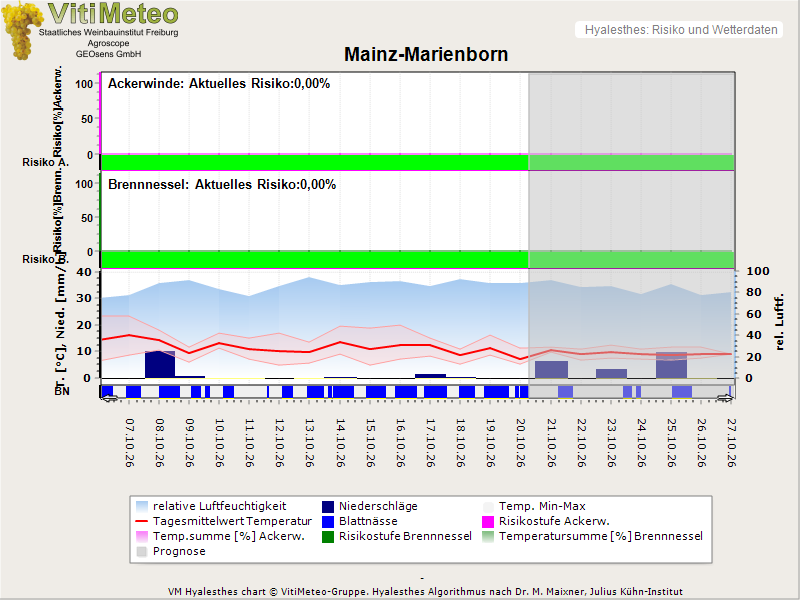800x600 pixels.
Task: Click the left scroll arrow under chart
Action: coord(109,398)
